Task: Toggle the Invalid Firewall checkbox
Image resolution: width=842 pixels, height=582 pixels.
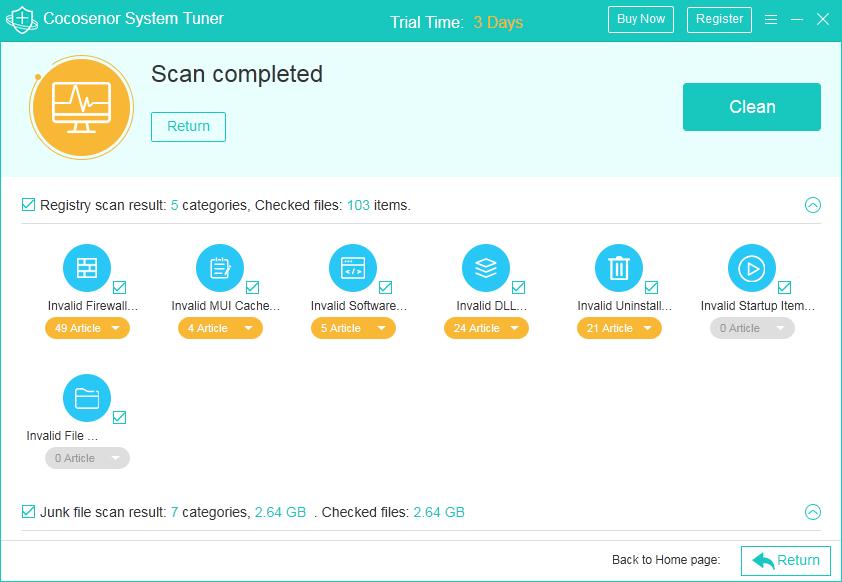Action: coord(120,287)
